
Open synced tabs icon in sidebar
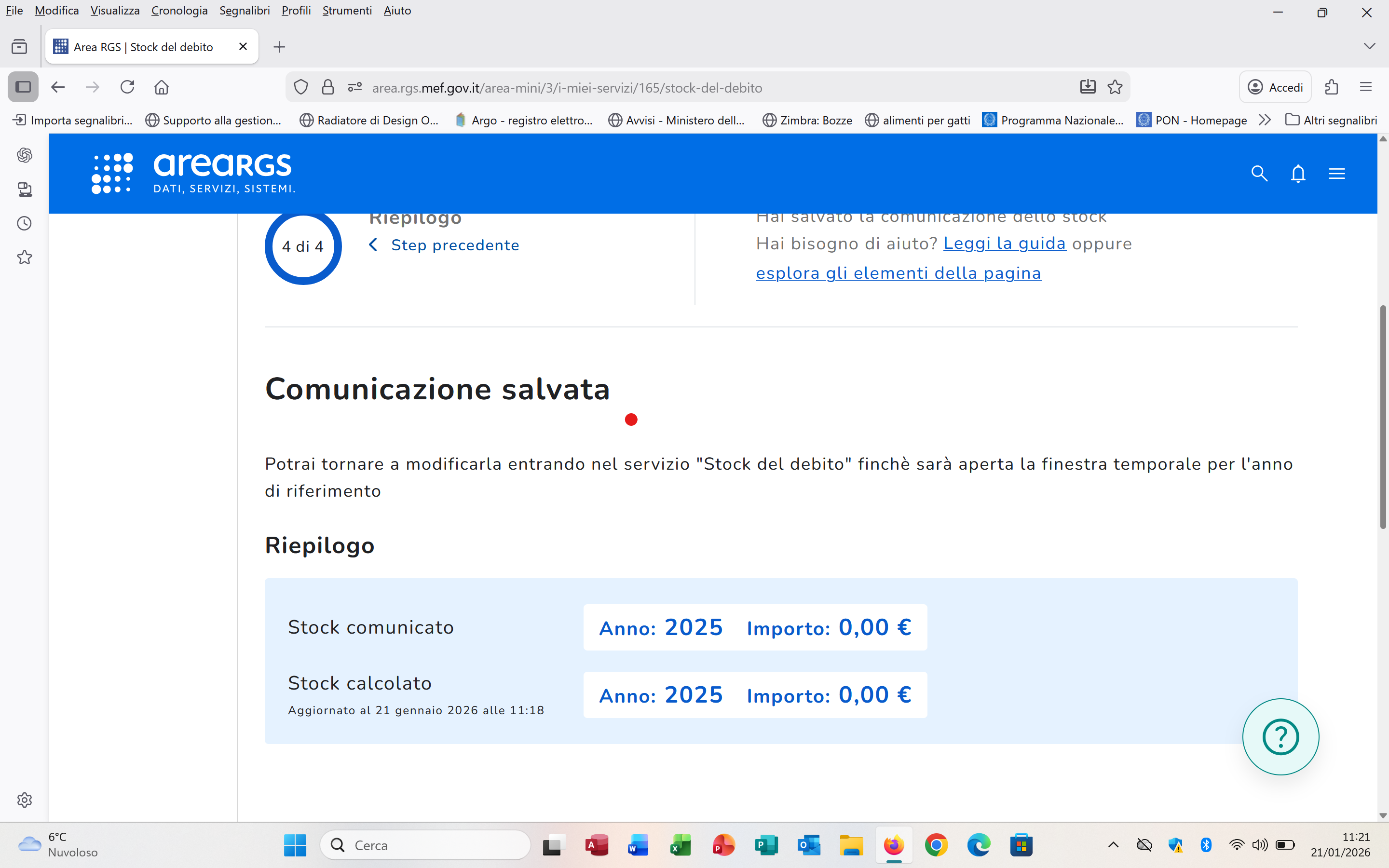[24, 190]
